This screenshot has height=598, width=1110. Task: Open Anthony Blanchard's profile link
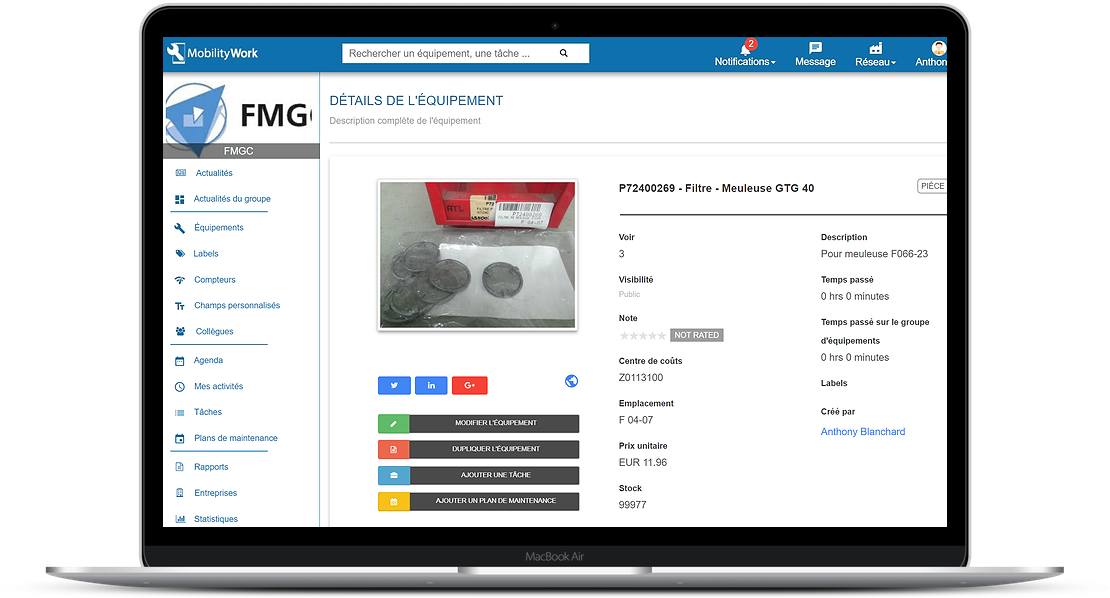tap(863, 432)
